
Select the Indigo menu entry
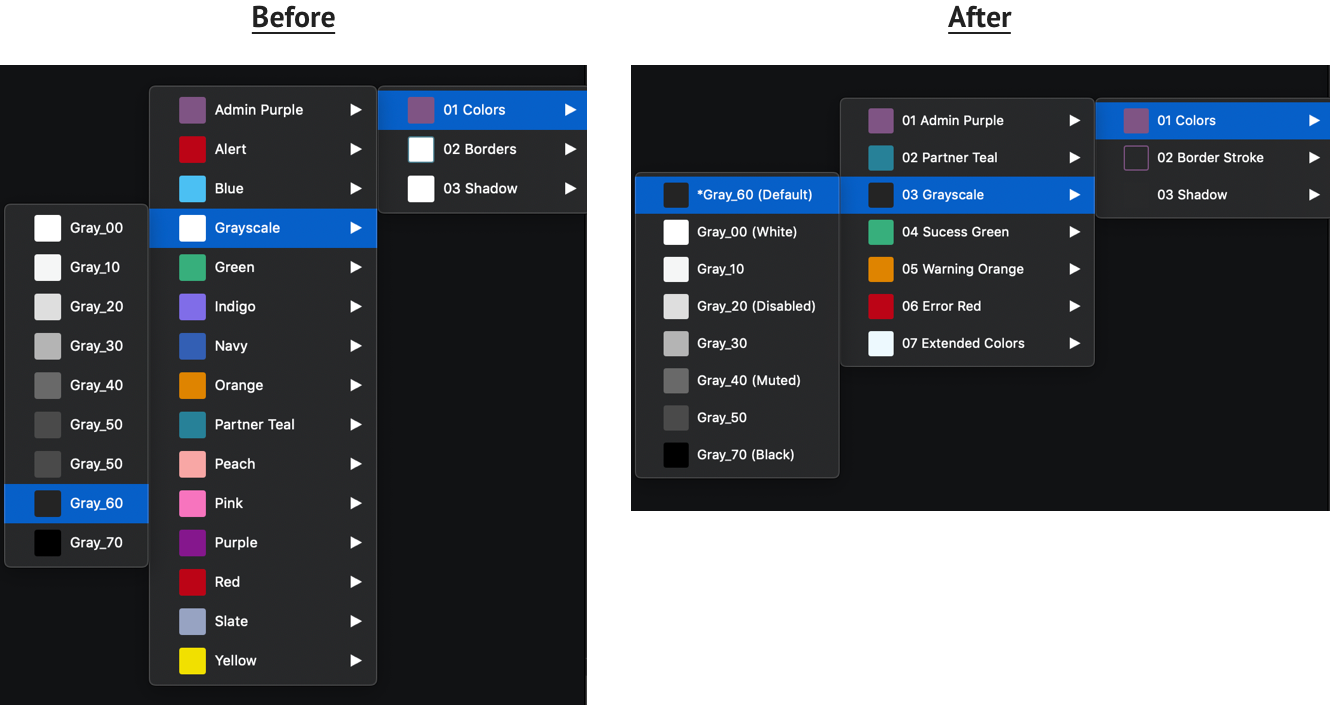pos(240,306)
